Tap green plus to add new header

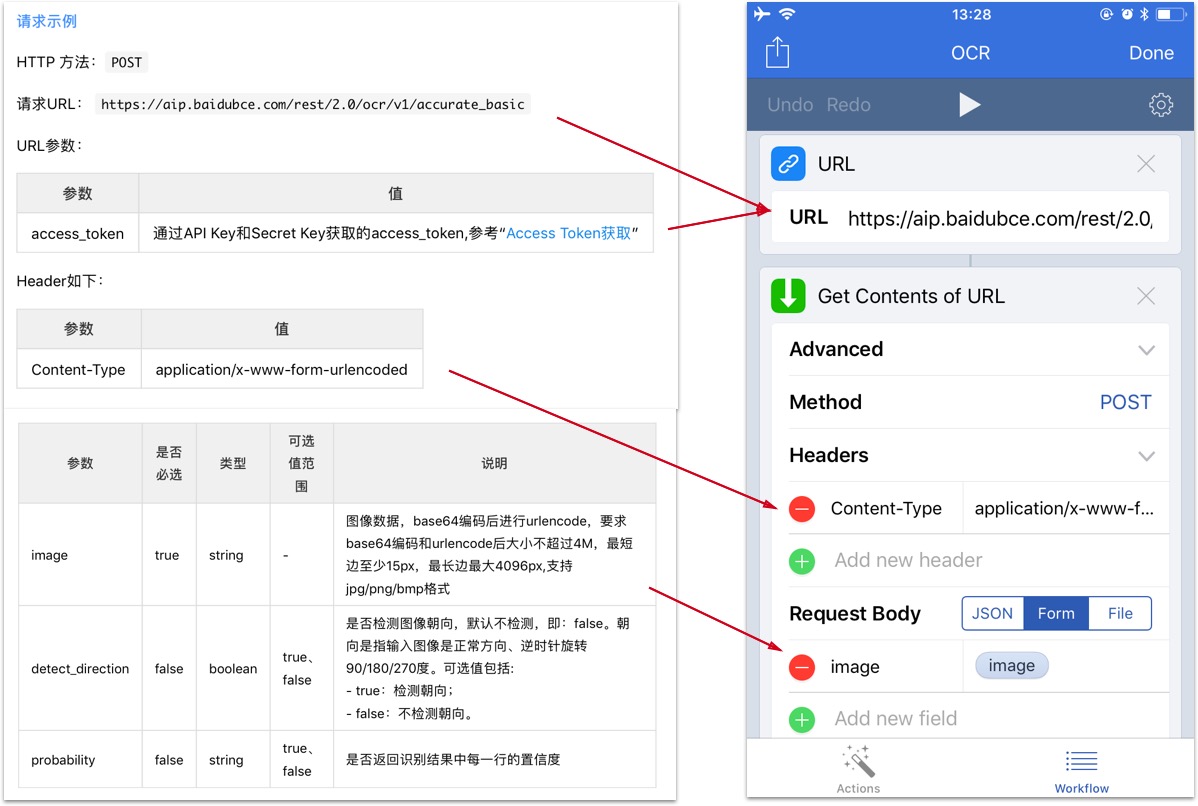point(802,561)
